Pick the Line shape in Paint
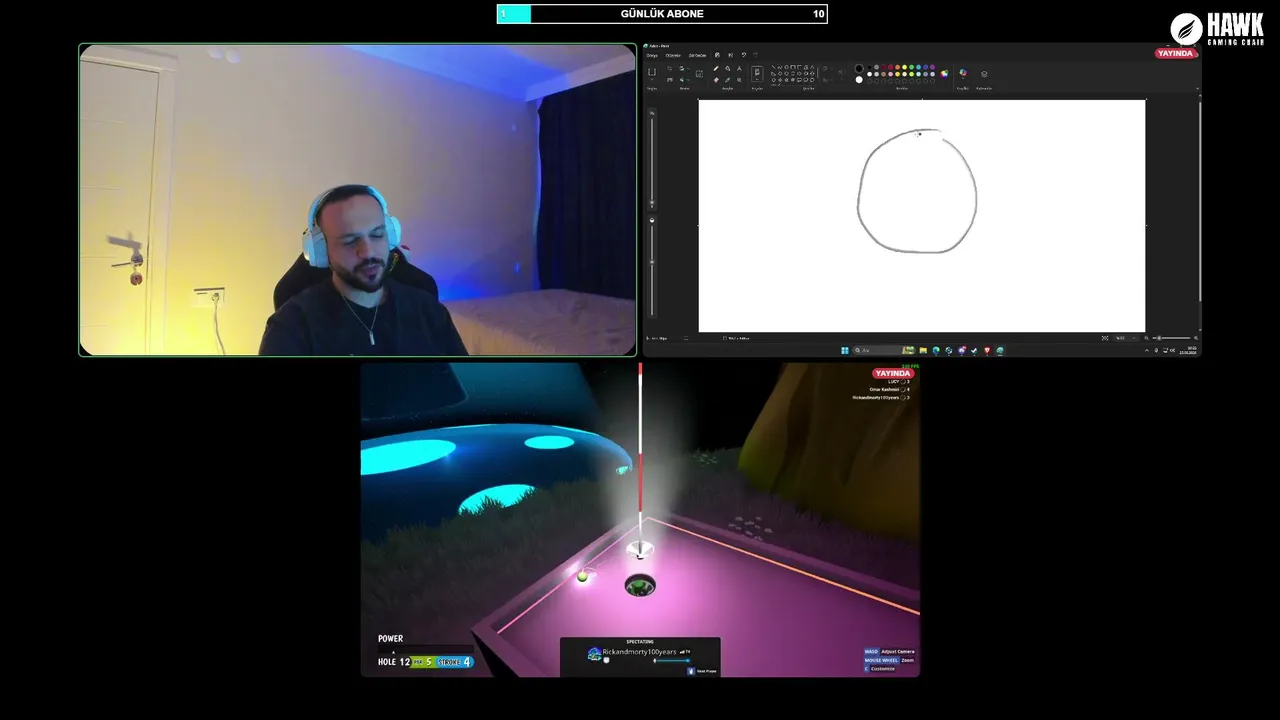The image size is (1280, 720). pyautogui.click(x=773, y=67)
